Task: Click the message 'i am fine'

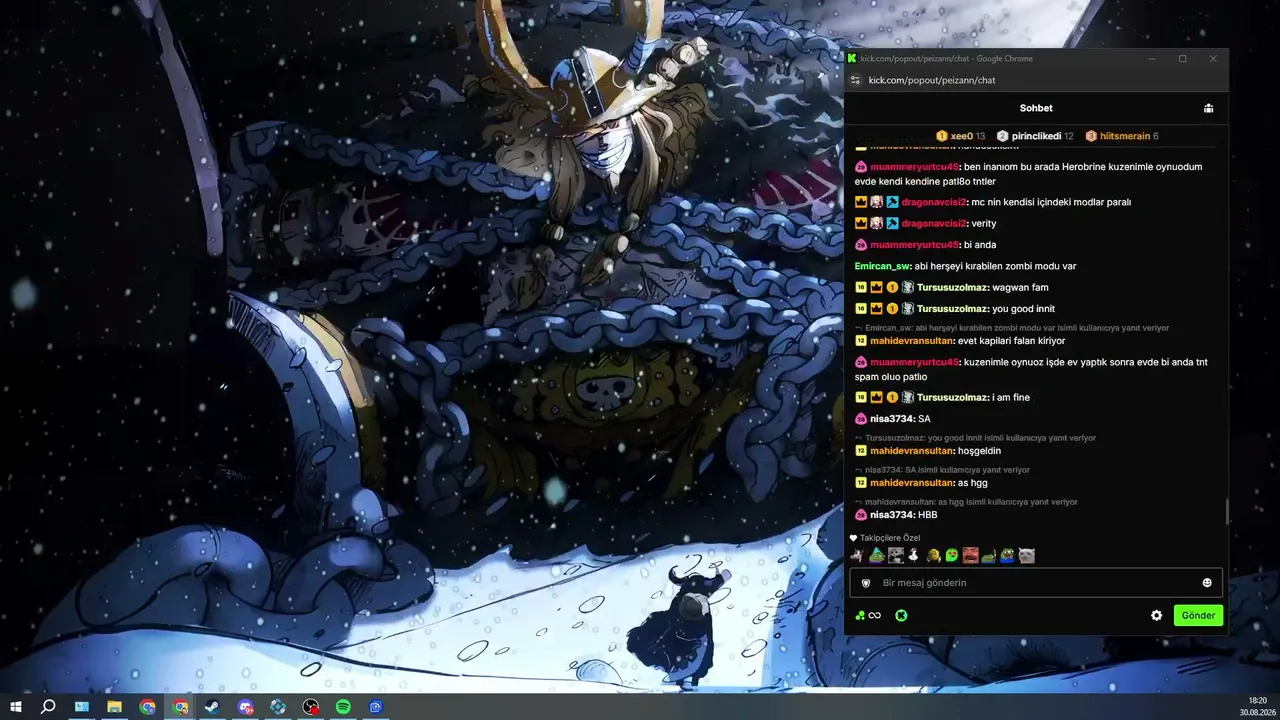Action: pos(1011,398)
